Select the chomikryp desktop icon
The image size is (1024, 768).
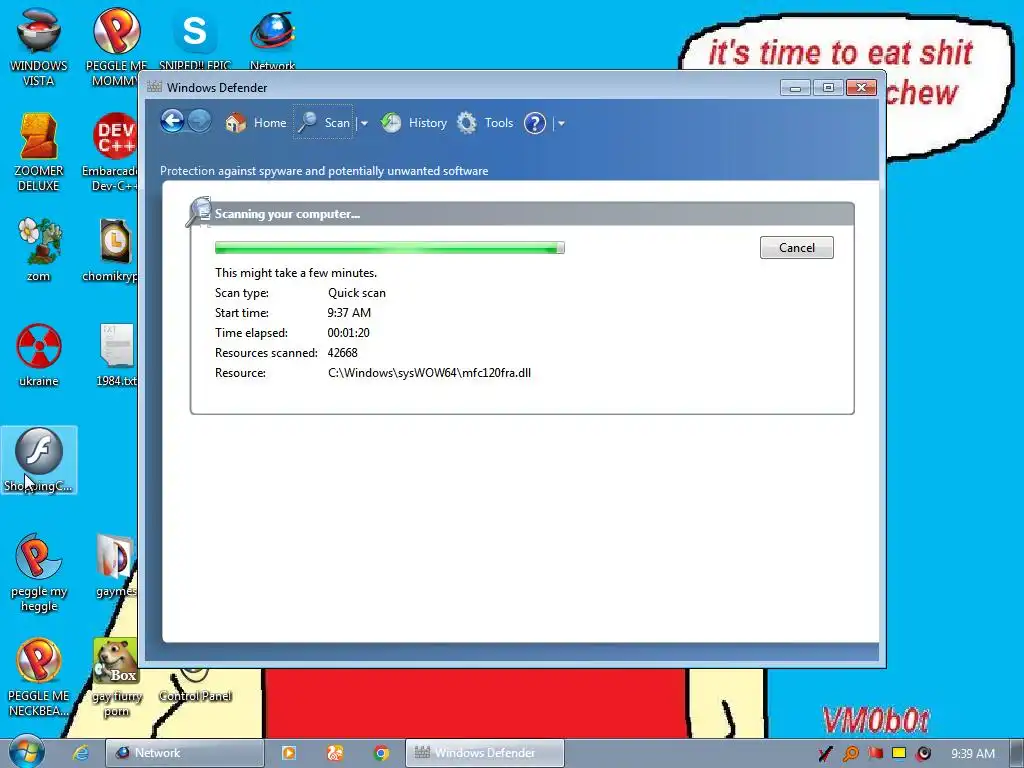111,249
